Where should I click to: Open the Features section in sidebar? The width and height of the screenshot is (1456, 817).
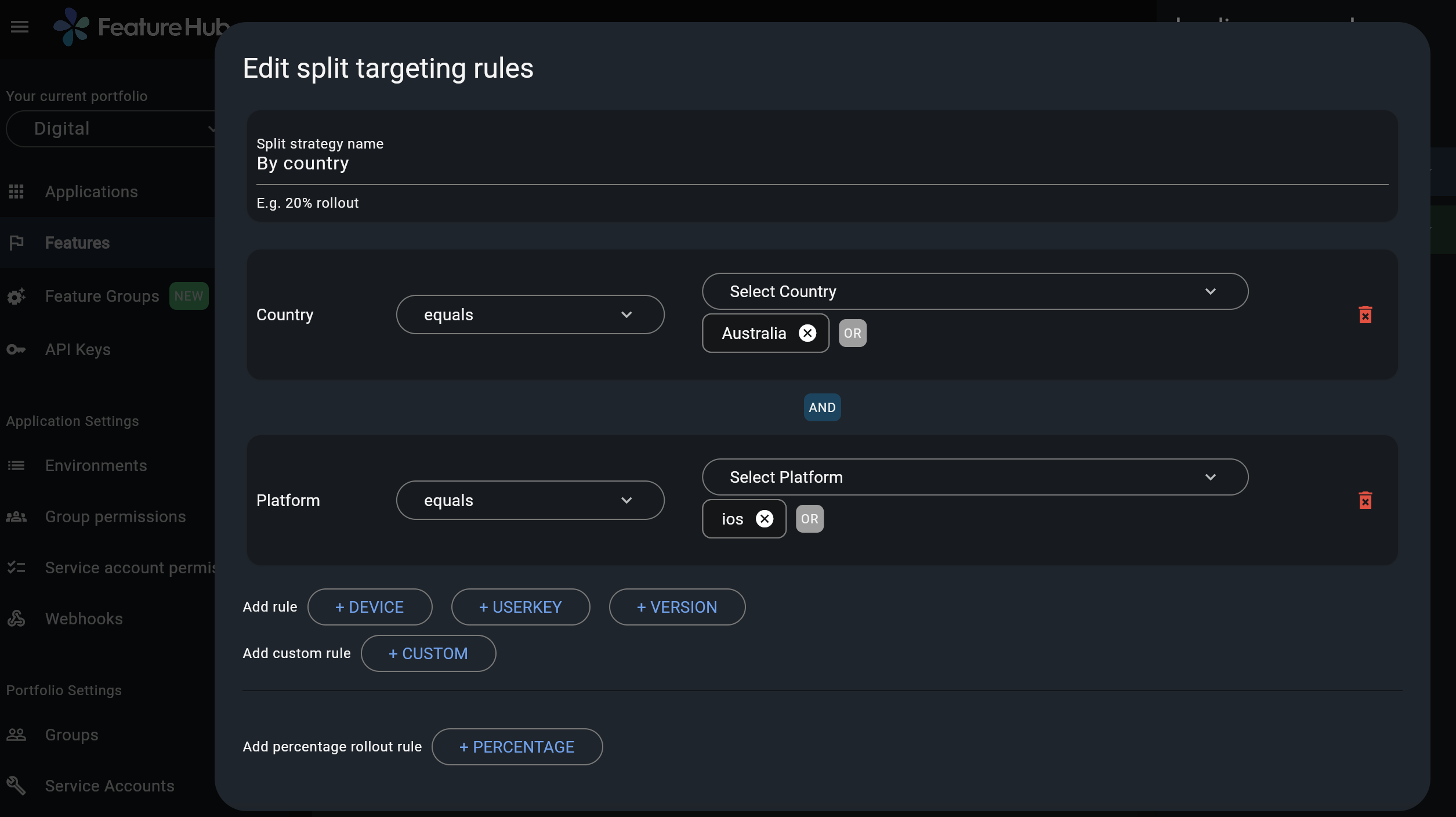pos(77,243)
